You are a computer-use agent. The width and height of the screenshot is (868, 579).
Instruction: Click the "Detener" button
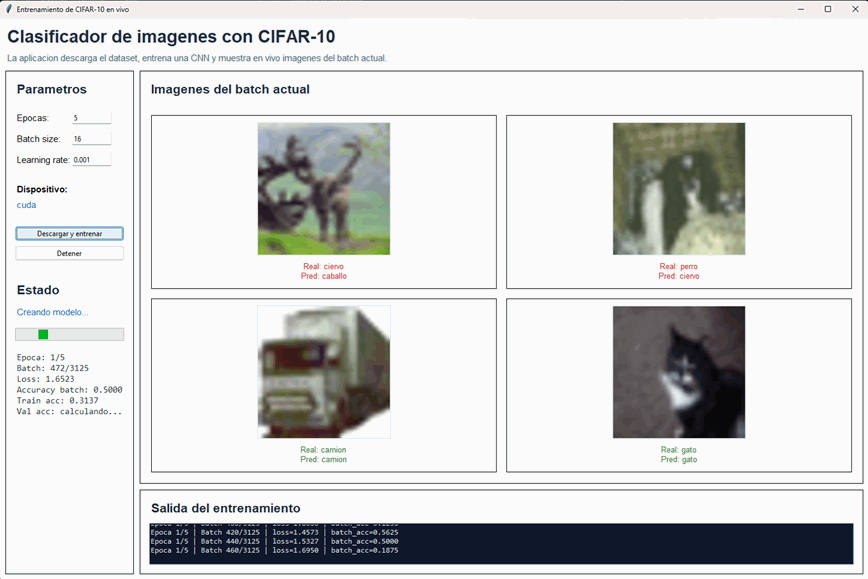coord(68,253)
